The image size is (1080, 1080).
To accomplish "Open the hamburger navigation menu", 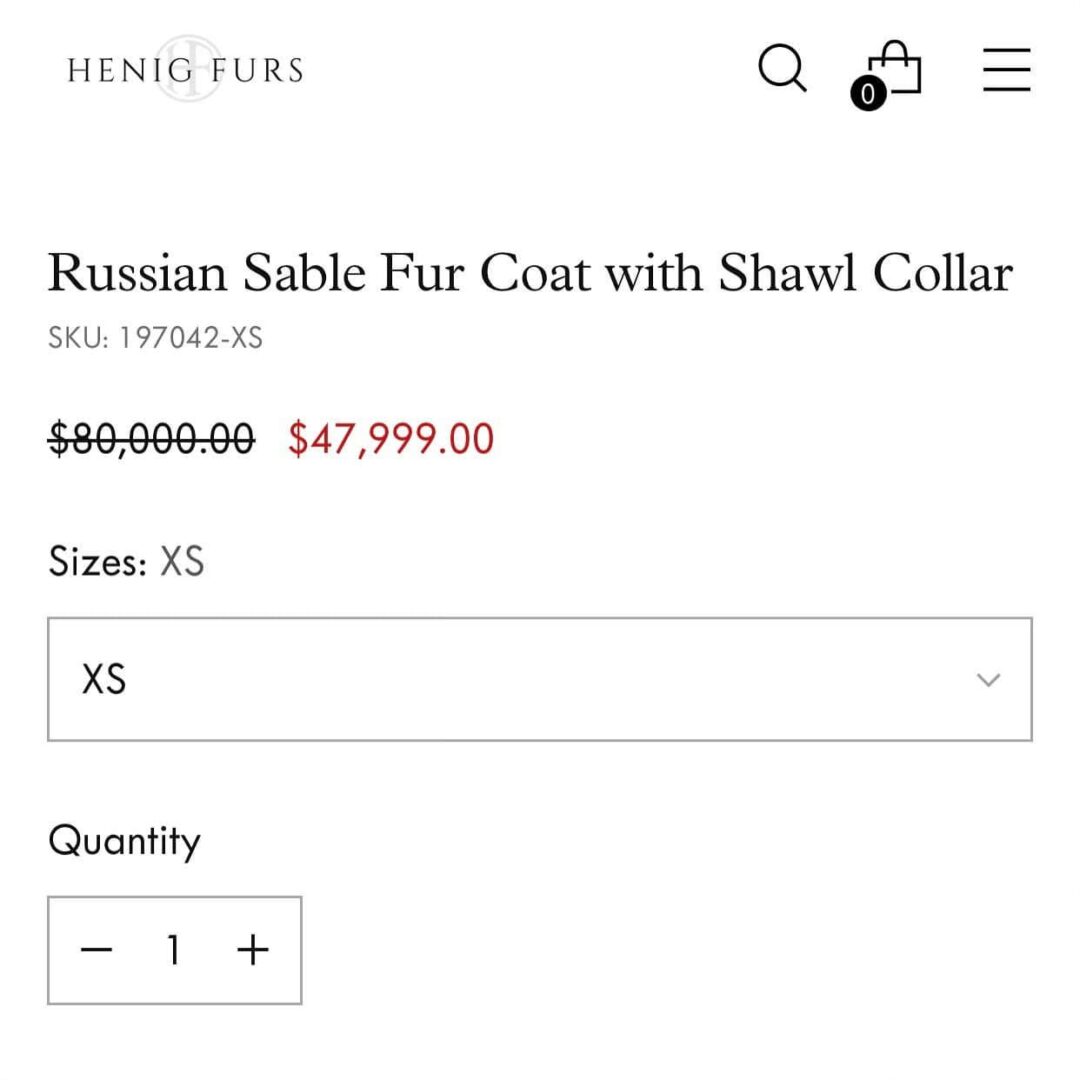I will 1006,69.
